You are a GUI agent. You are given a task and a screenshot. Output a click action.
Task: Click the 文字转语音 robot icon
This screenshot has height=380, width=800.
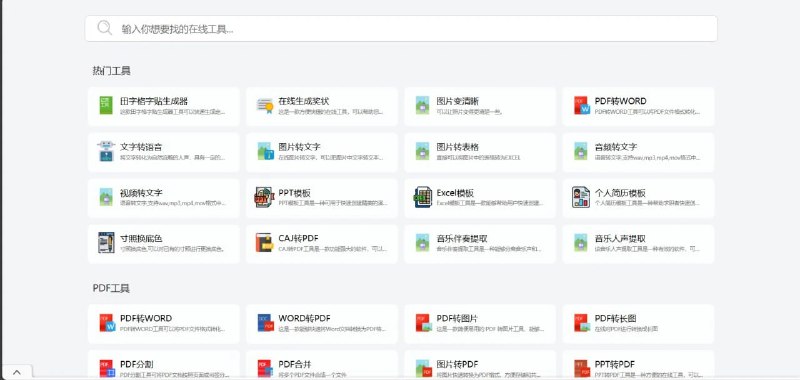click(x=106, y=151)
